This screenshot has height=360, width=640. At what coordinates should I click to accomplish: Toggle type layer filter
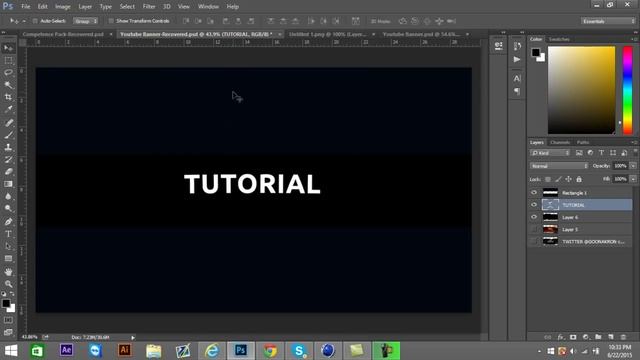click(601, 153)
